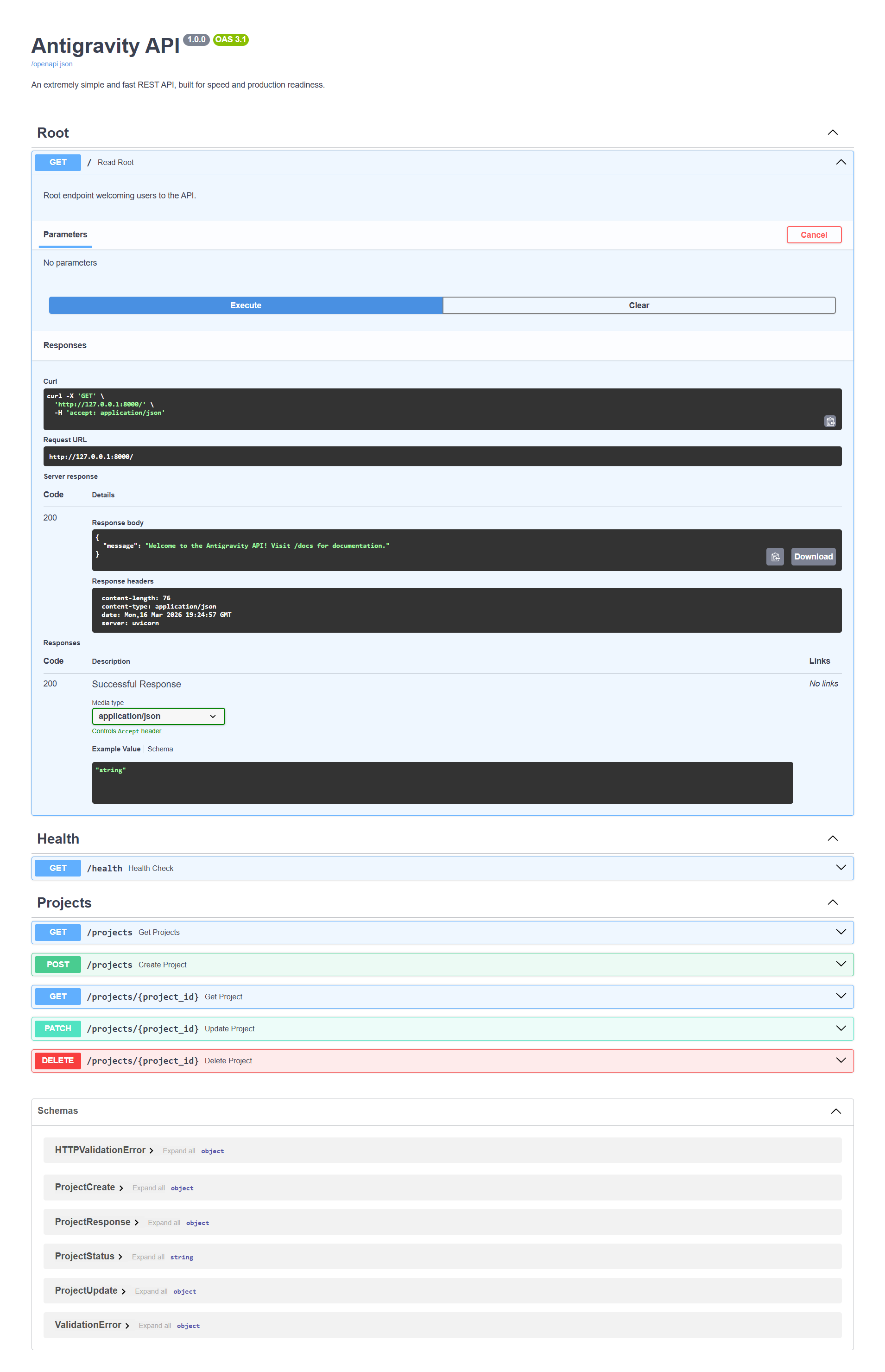
Task: Click the Execute button
Action: [246, 305]
